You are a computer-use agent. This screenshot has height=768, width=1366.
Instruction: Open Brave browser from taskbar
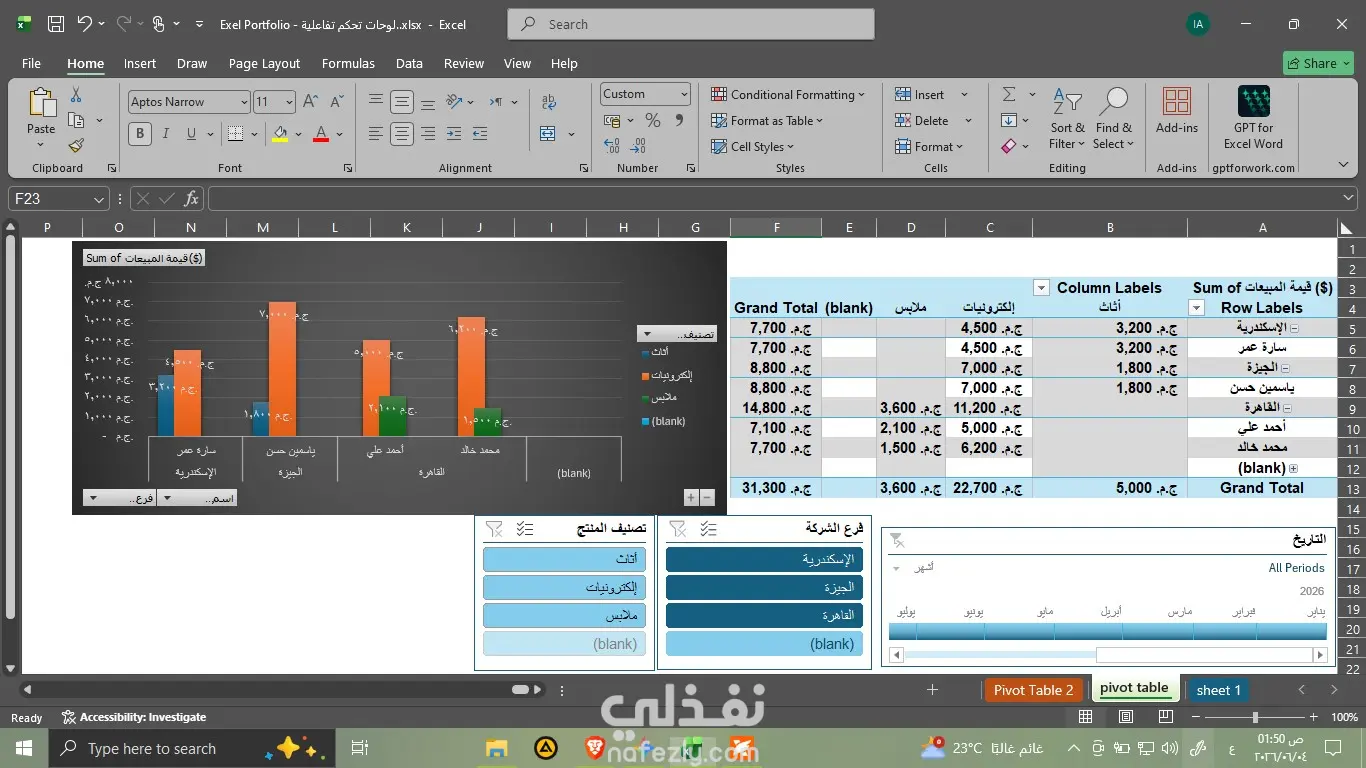595,748
